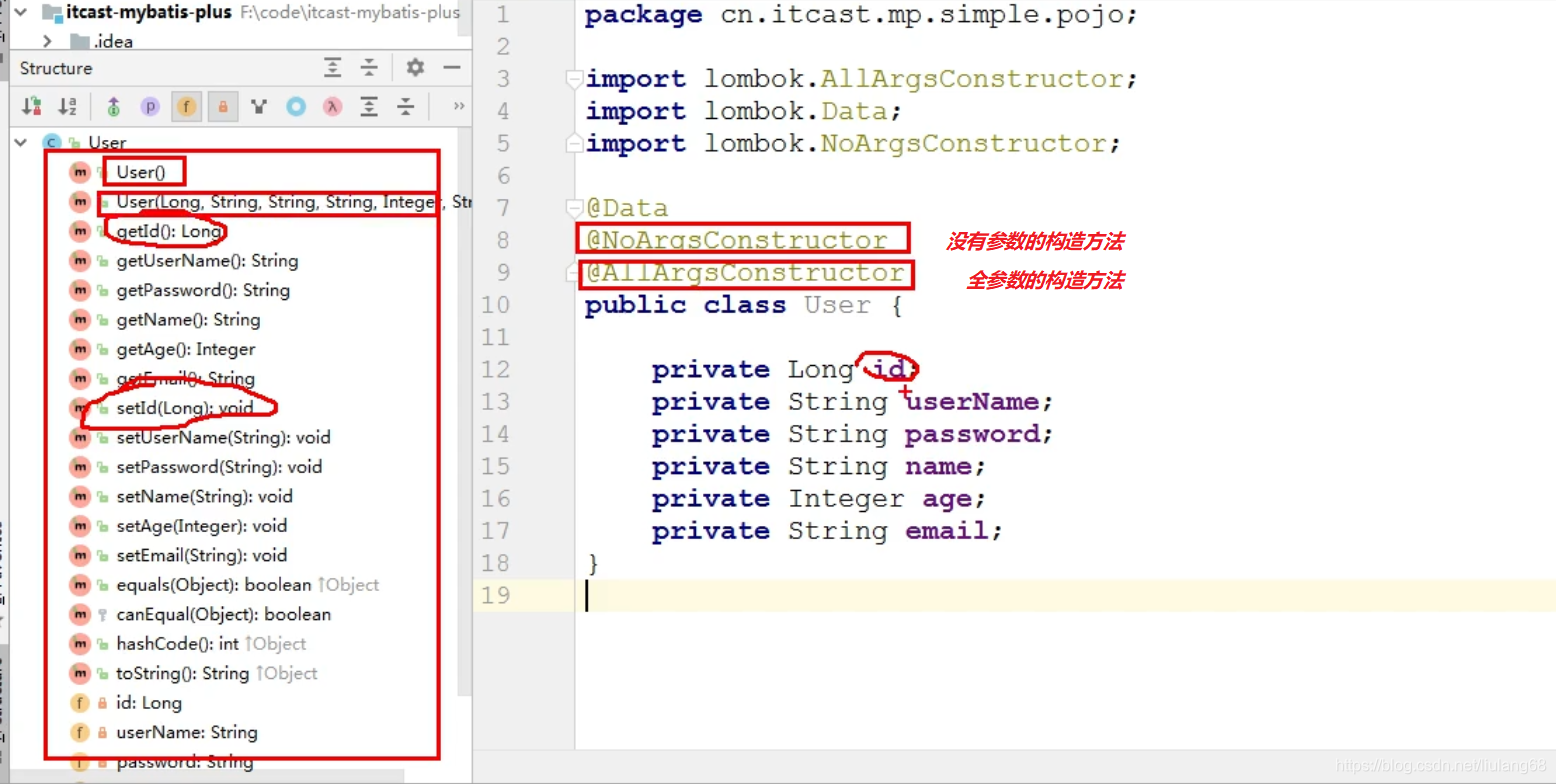Click the Structure panel title
Viewport: 1556px width, 784px height.
click(x=56, y=68)
